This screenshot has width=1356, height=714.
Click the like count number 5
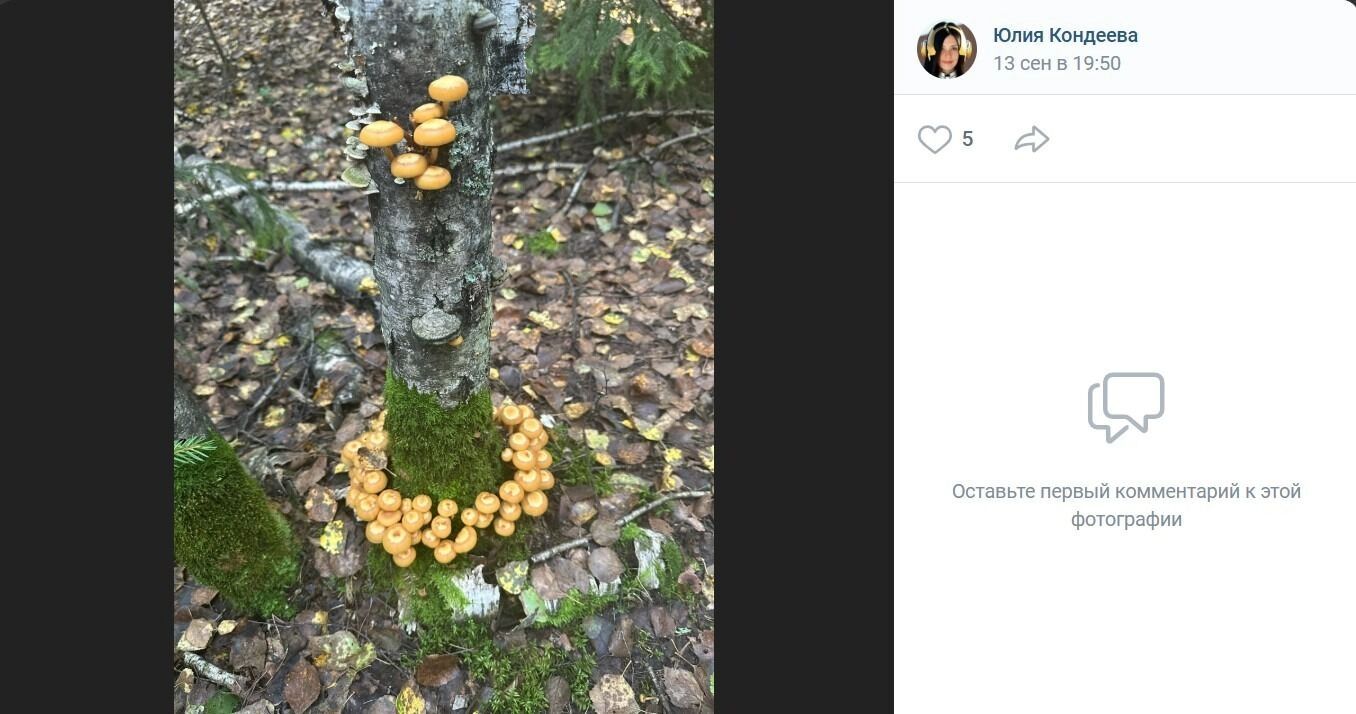point(967,139)
